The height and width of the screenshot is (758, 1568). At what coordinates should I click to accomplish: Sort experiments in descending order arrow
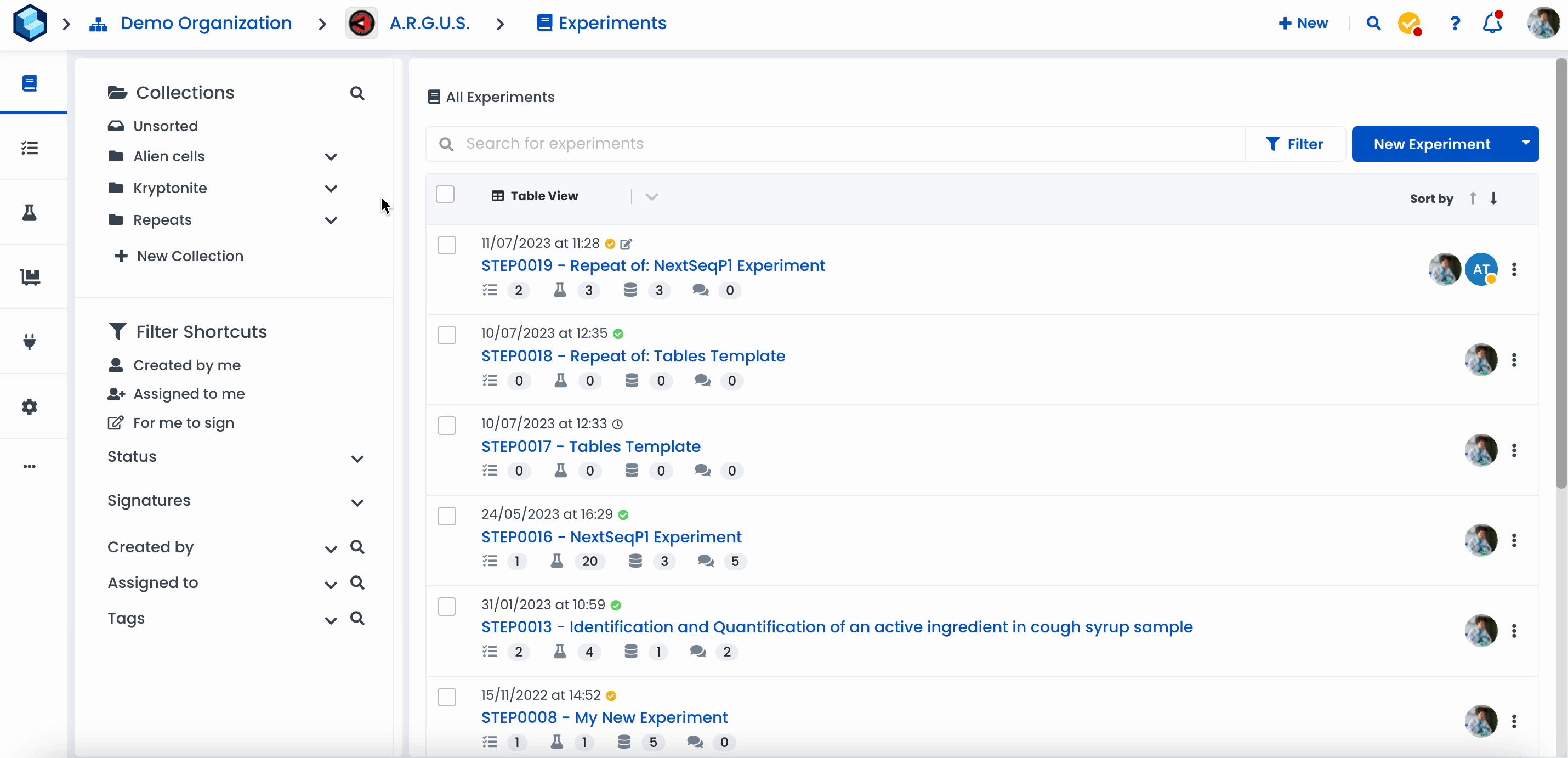pyautogui.click(x=1494, y=199)
